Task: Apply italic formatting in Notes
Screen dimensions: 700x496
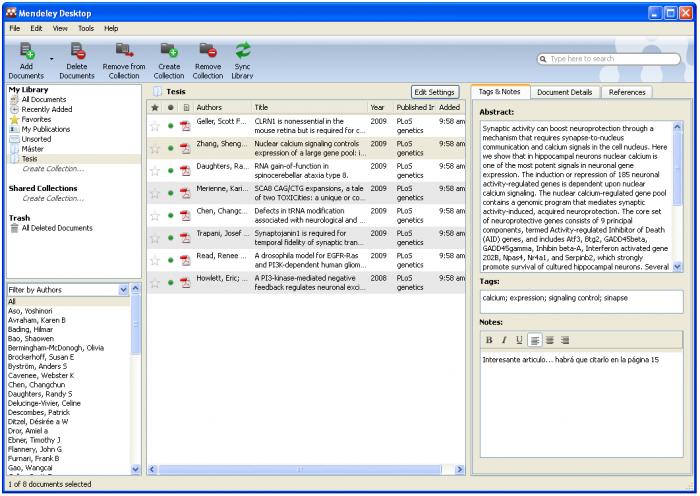Action: [x=504, y=340]
